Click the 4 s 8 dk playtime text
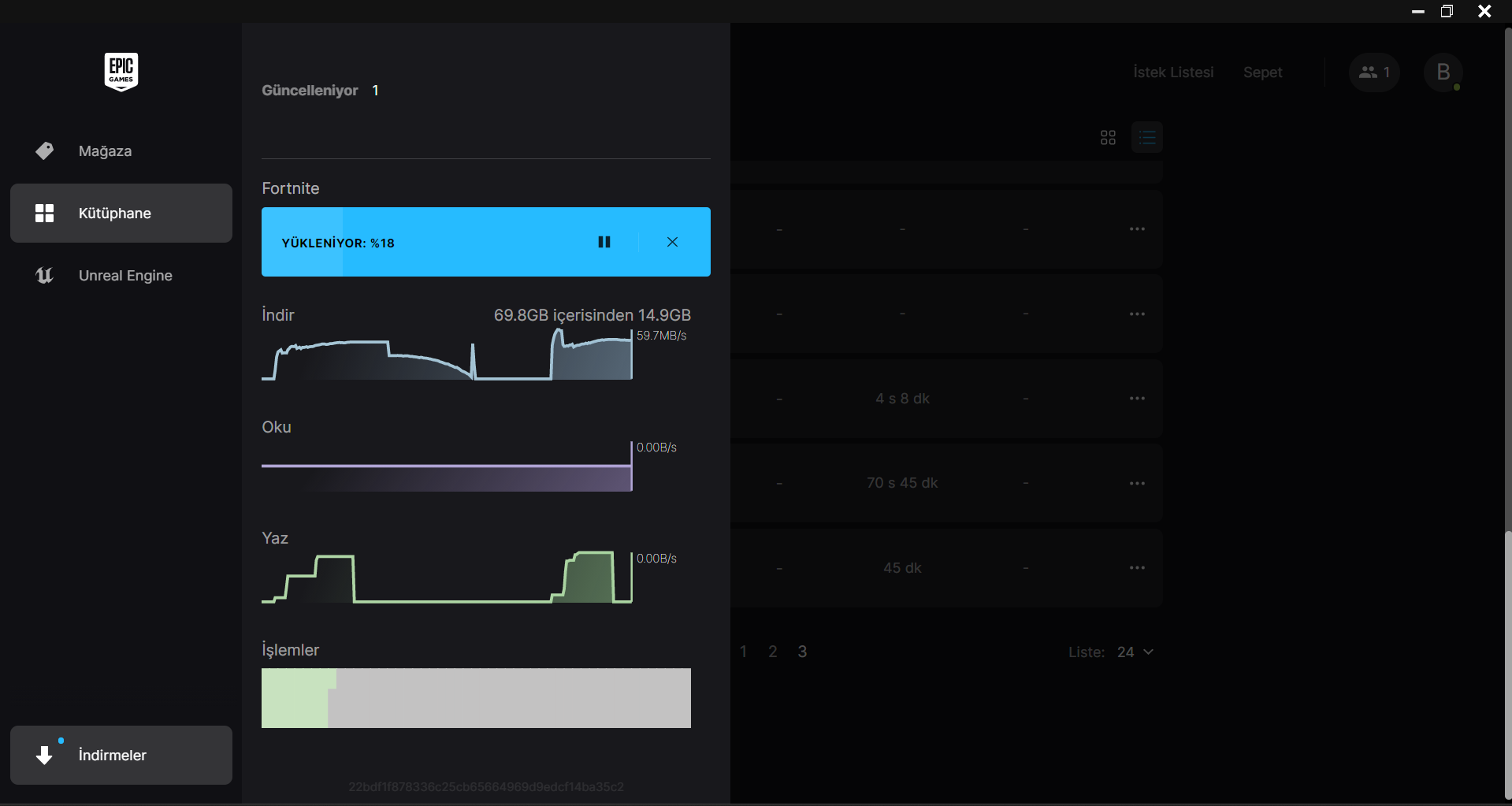1512x806 pixels. tap(902, 399)
